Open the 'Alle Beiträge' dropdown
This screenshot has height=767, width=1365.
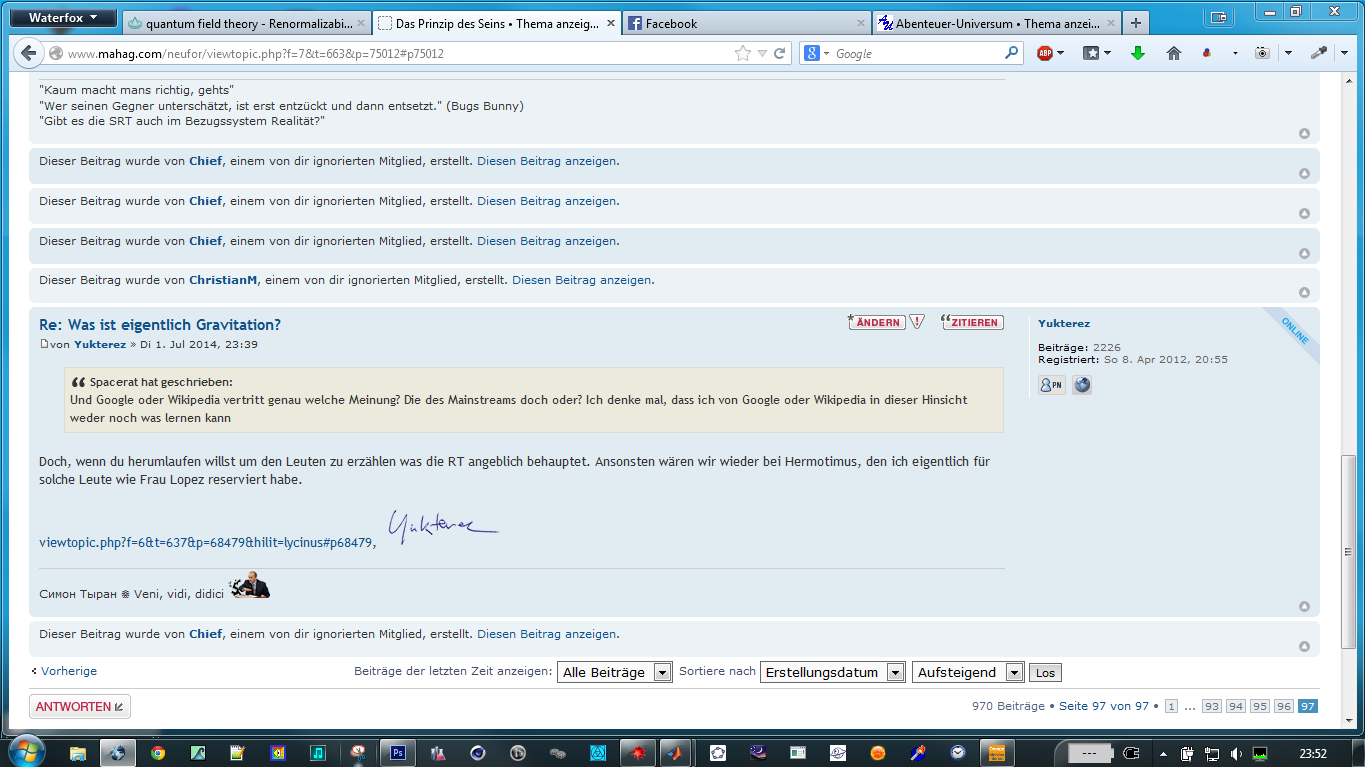coord(614,673)
